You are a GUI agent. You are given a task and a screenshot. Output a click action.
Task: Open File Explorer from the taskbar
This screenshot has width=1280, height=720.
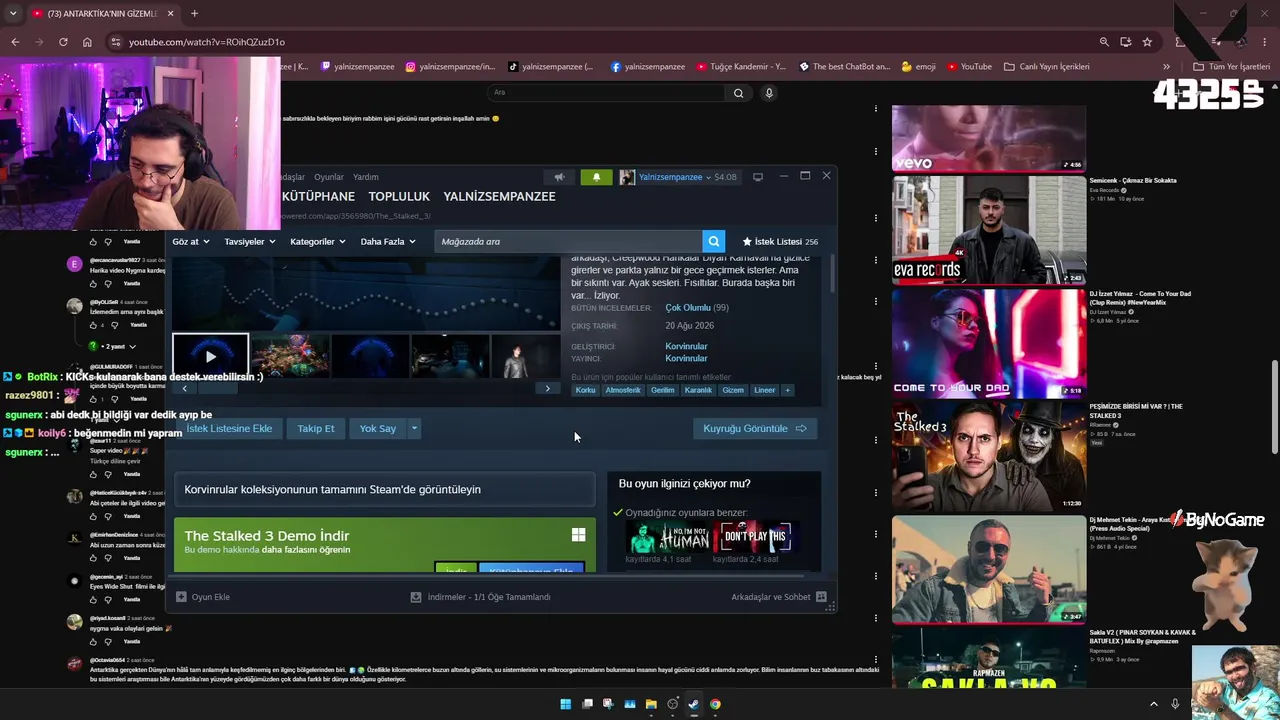point(651,704)
